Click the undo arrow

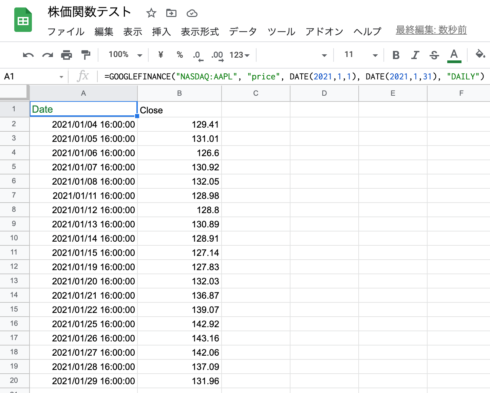click(28, 55)
